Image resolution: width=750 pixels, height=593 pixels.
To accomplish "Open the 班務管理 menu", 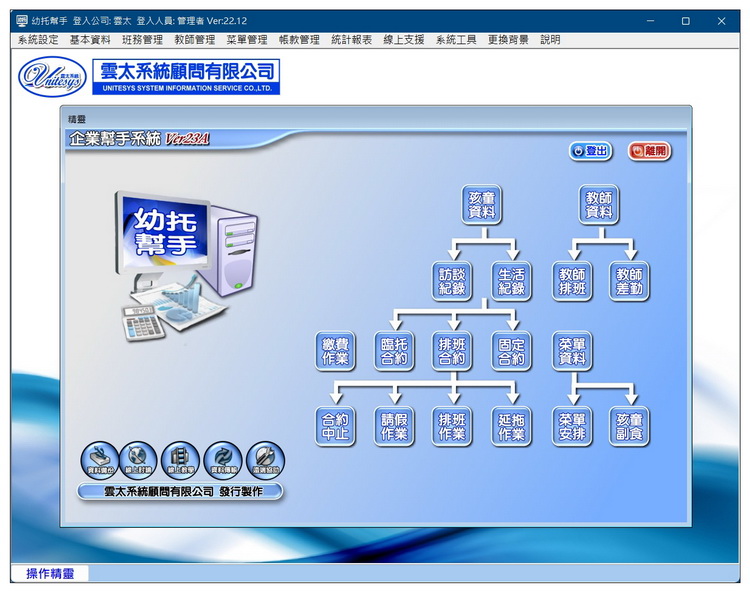I will point(143,40).
